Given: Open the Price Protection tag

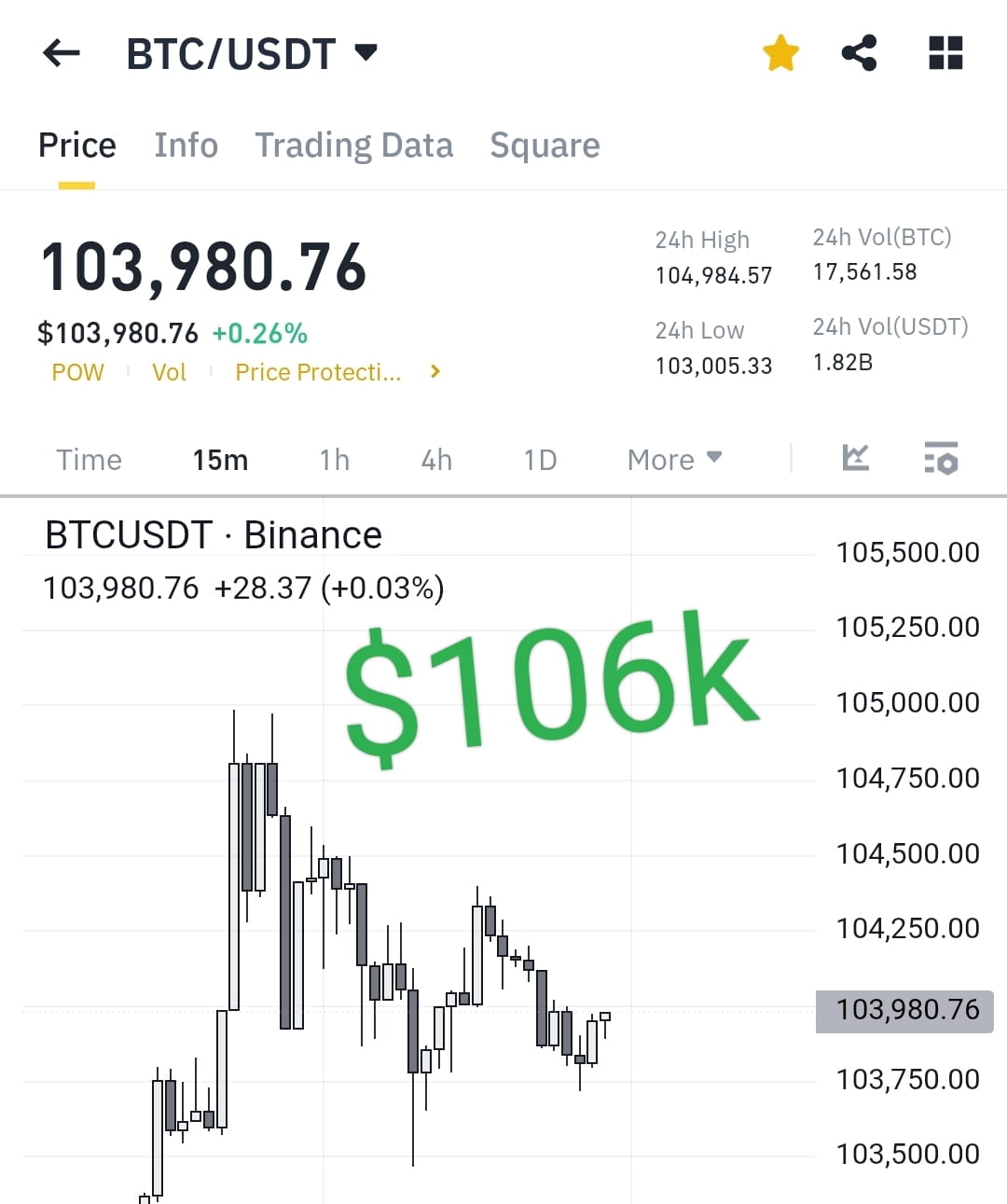Looking at the screenshot, I should pyautogui.click(x=318, y=372).
